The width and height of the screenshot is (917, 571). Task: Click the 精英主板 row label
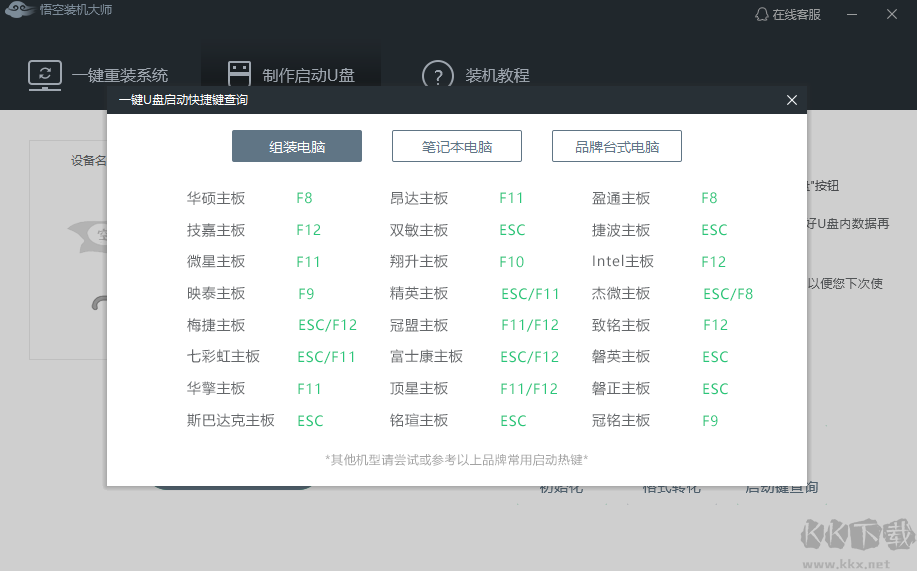click(419, 293)
